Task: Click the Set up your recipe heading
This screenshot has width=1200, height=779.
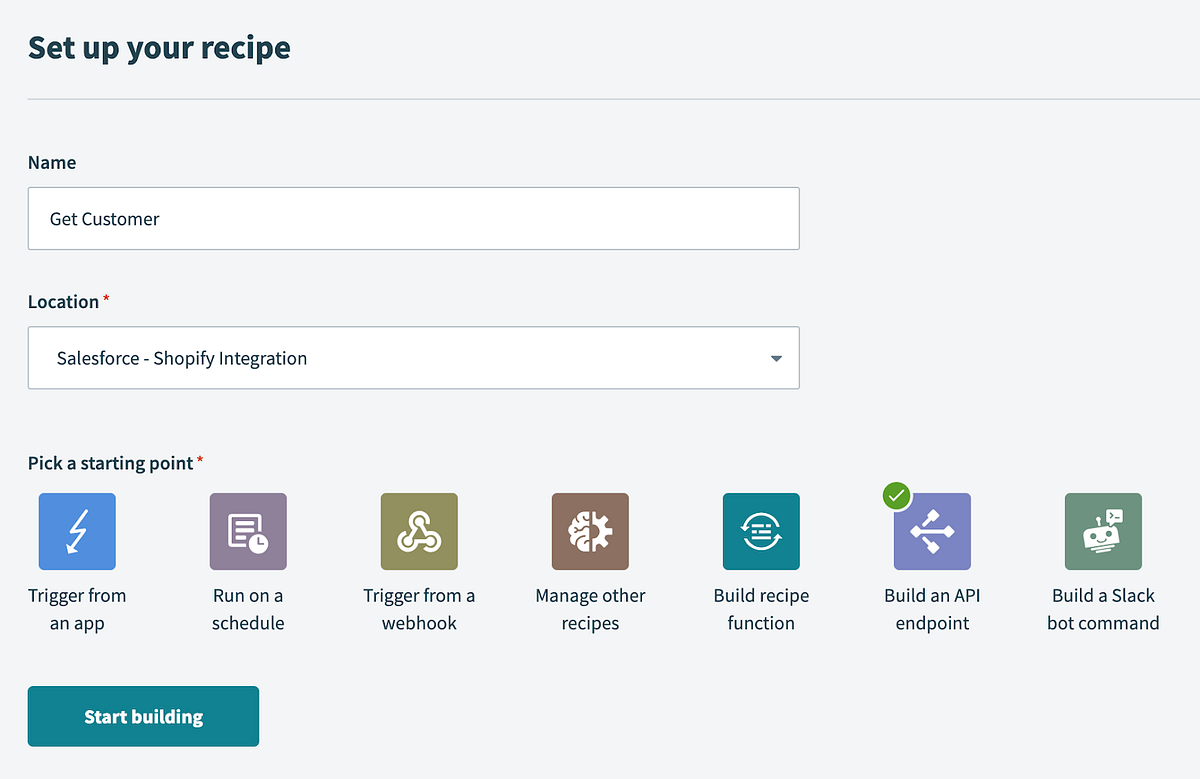Action: (x=159, y=47)
